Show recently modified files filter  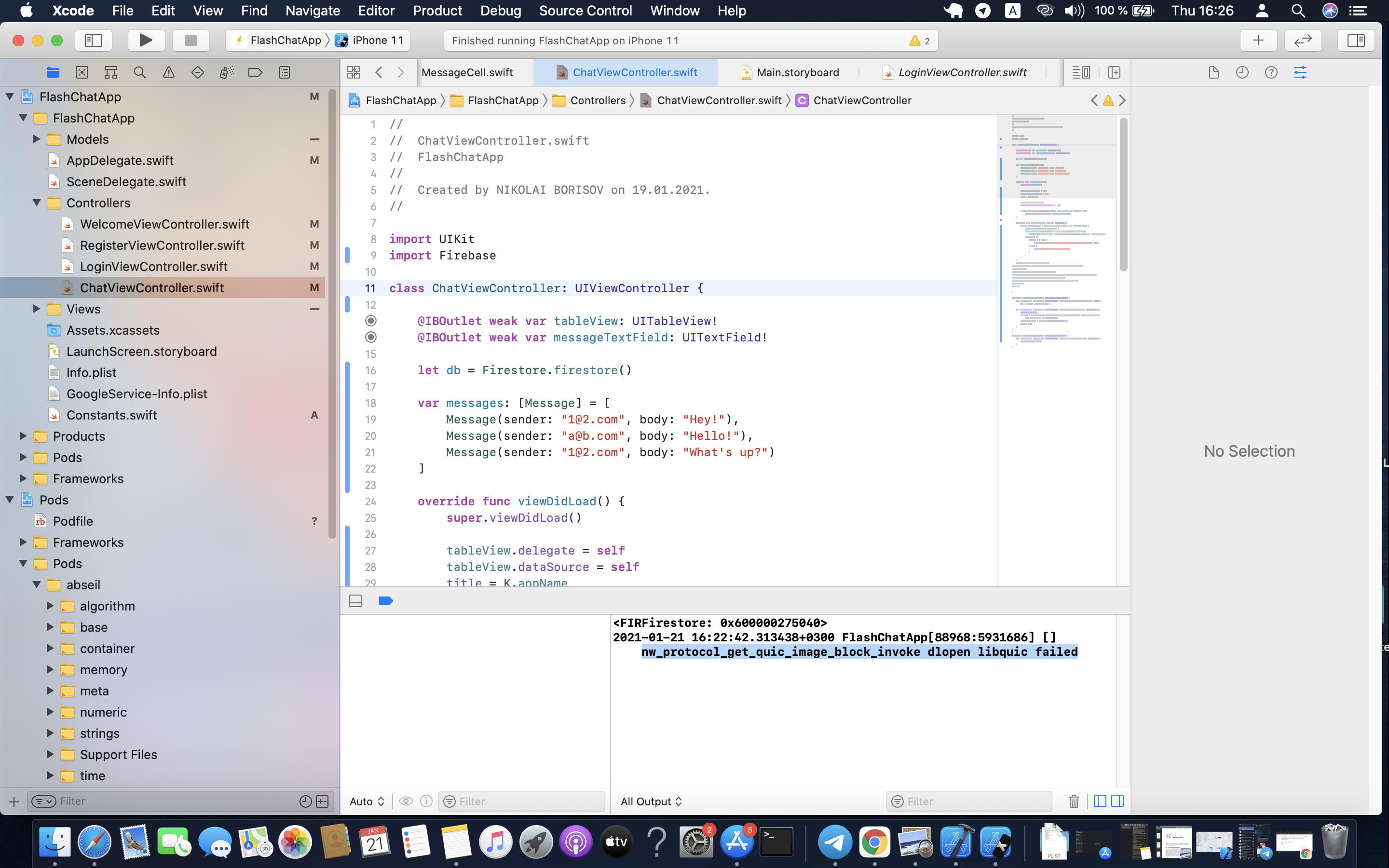tap(305, 801)
